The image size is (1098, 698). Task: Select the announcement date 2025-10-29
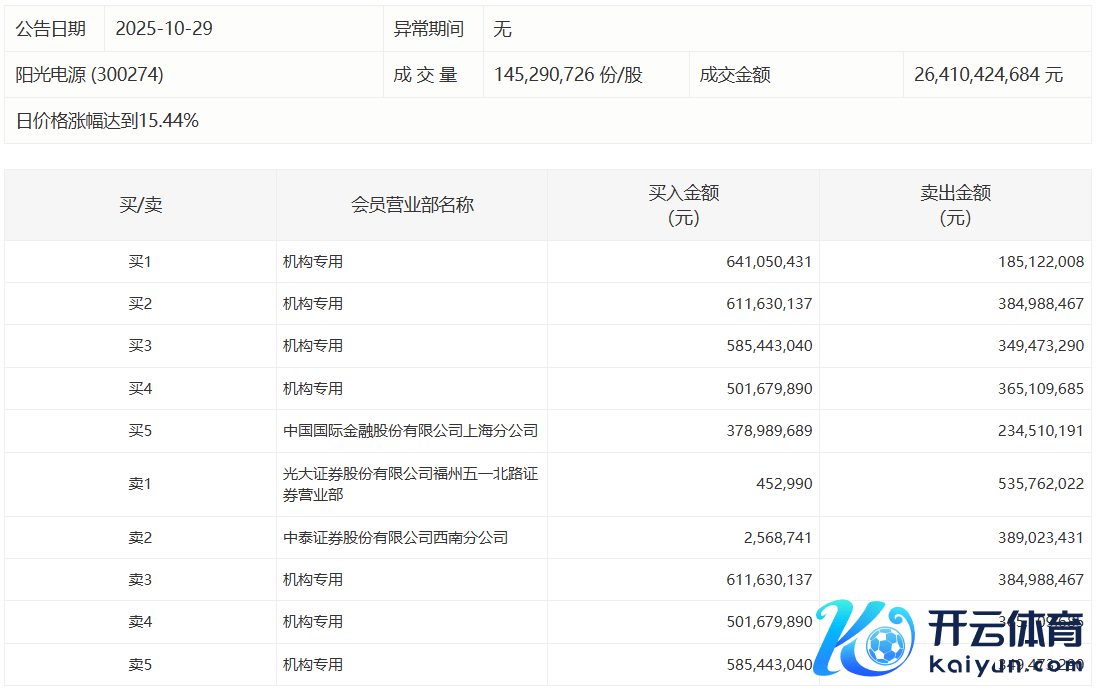[x=164, y=29]
